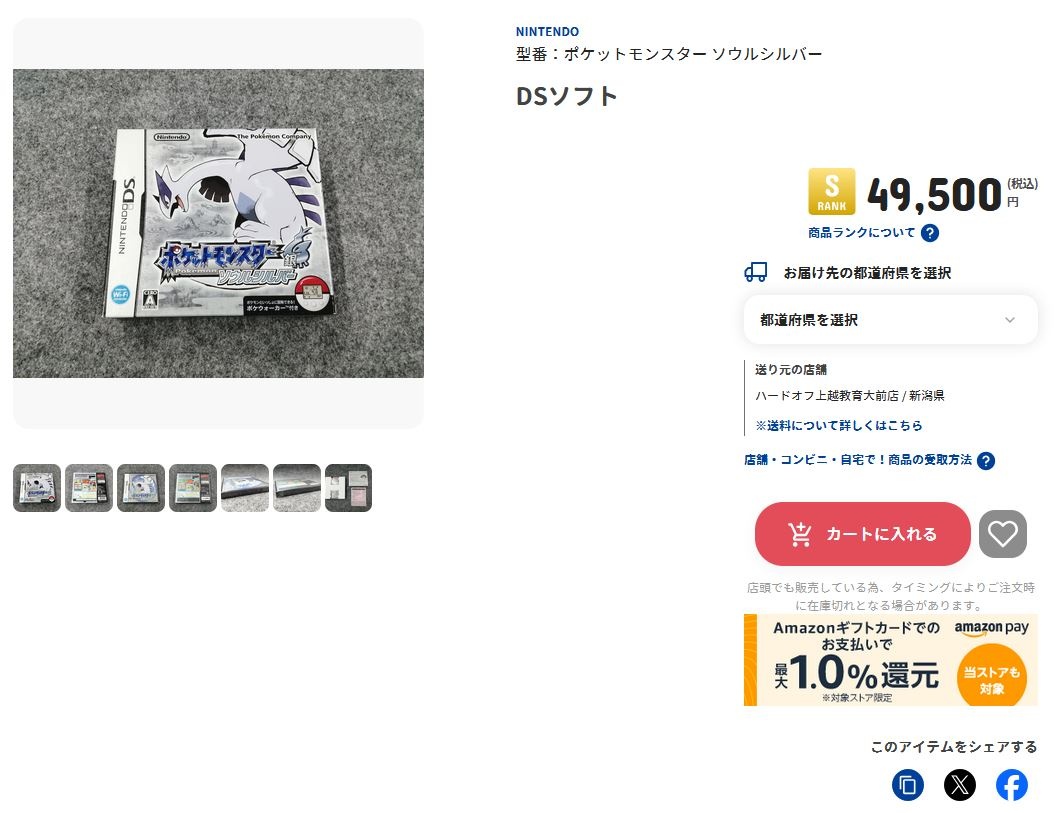Select the first thumbnail of front cover
1058x813 pixels.
37,488
